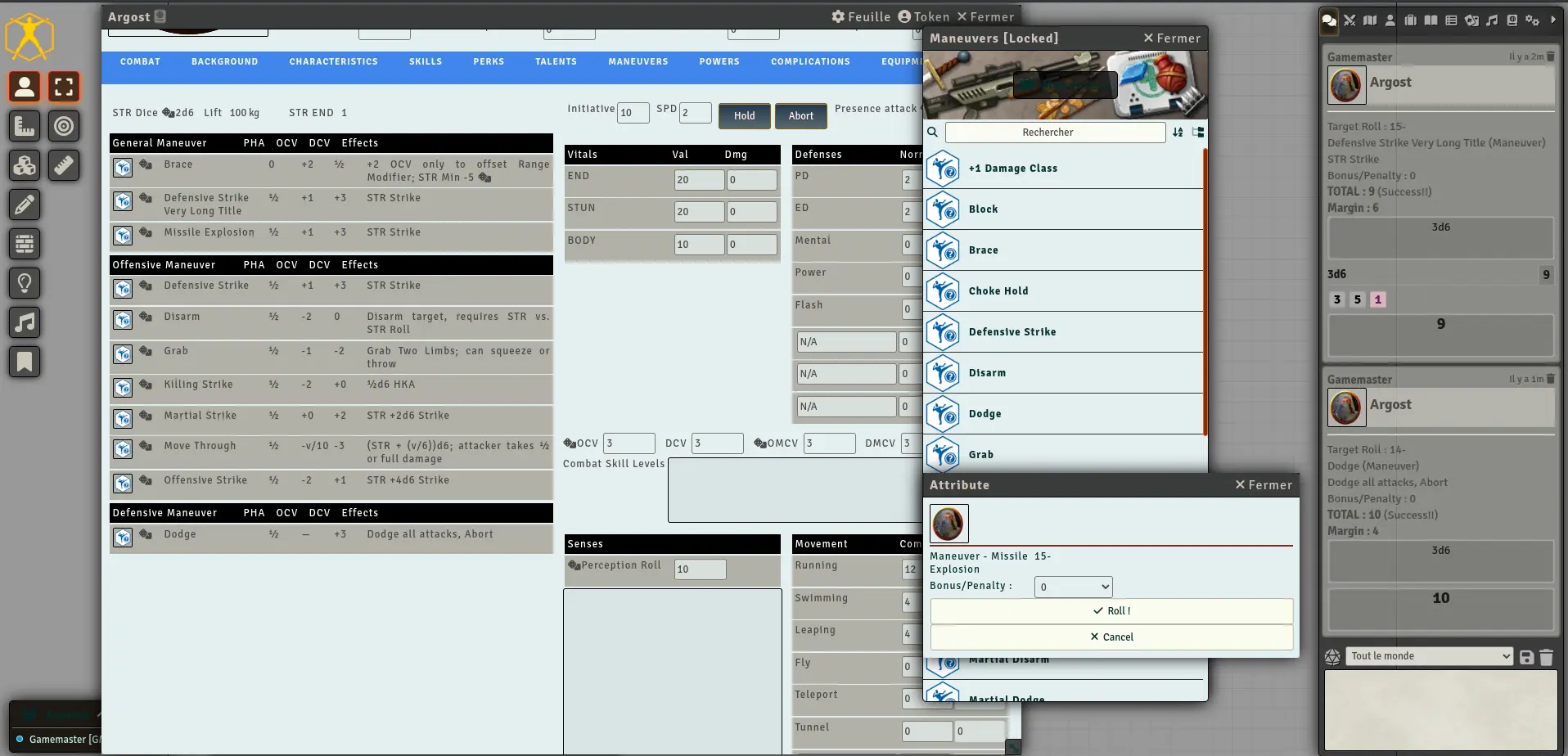Click the Abort button
The height and width of the screenshot is (756, 1568).
tap(800, 116)
